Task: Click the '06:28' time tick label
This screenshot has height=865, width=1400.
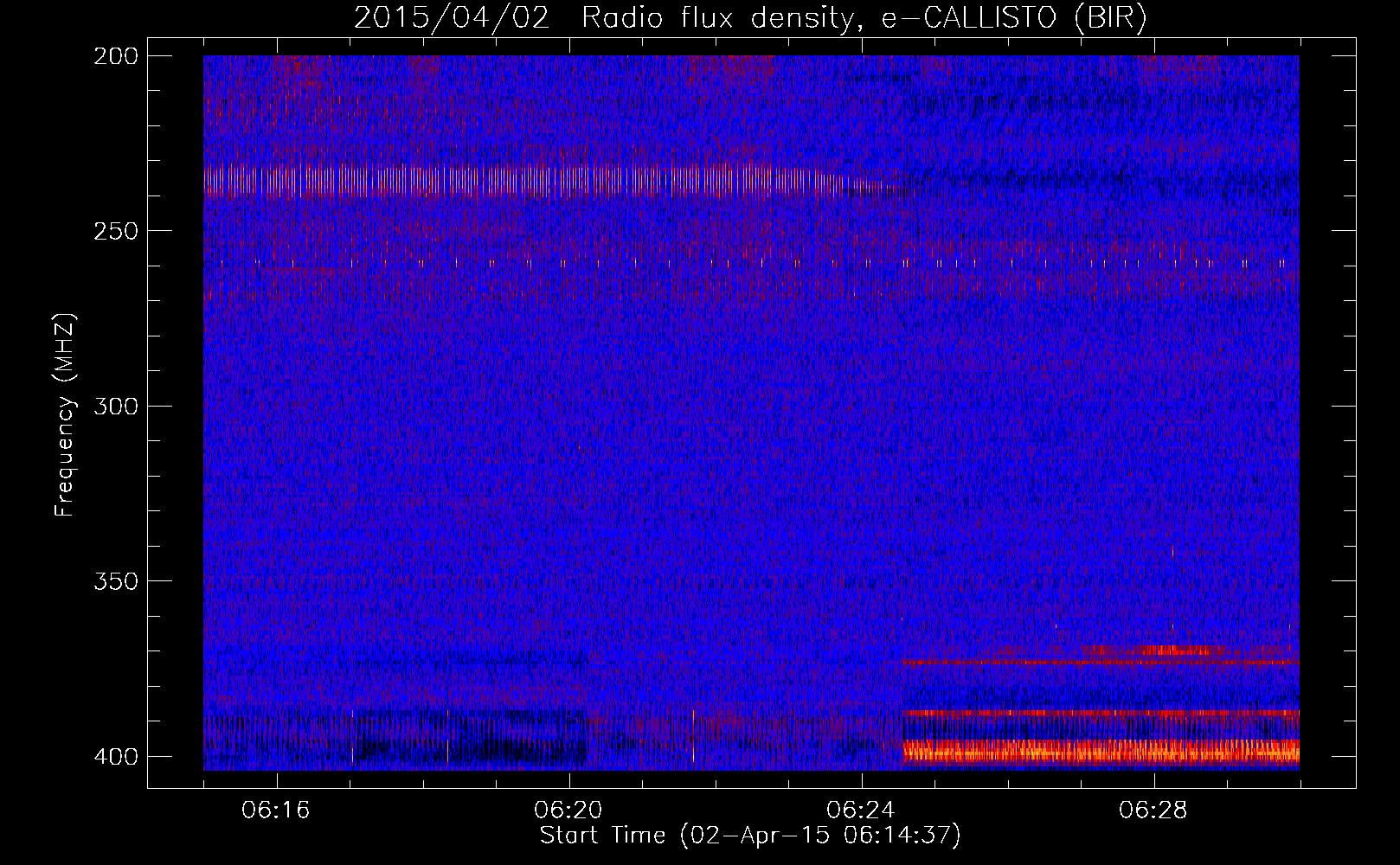Action: (x=1153, y=811)
